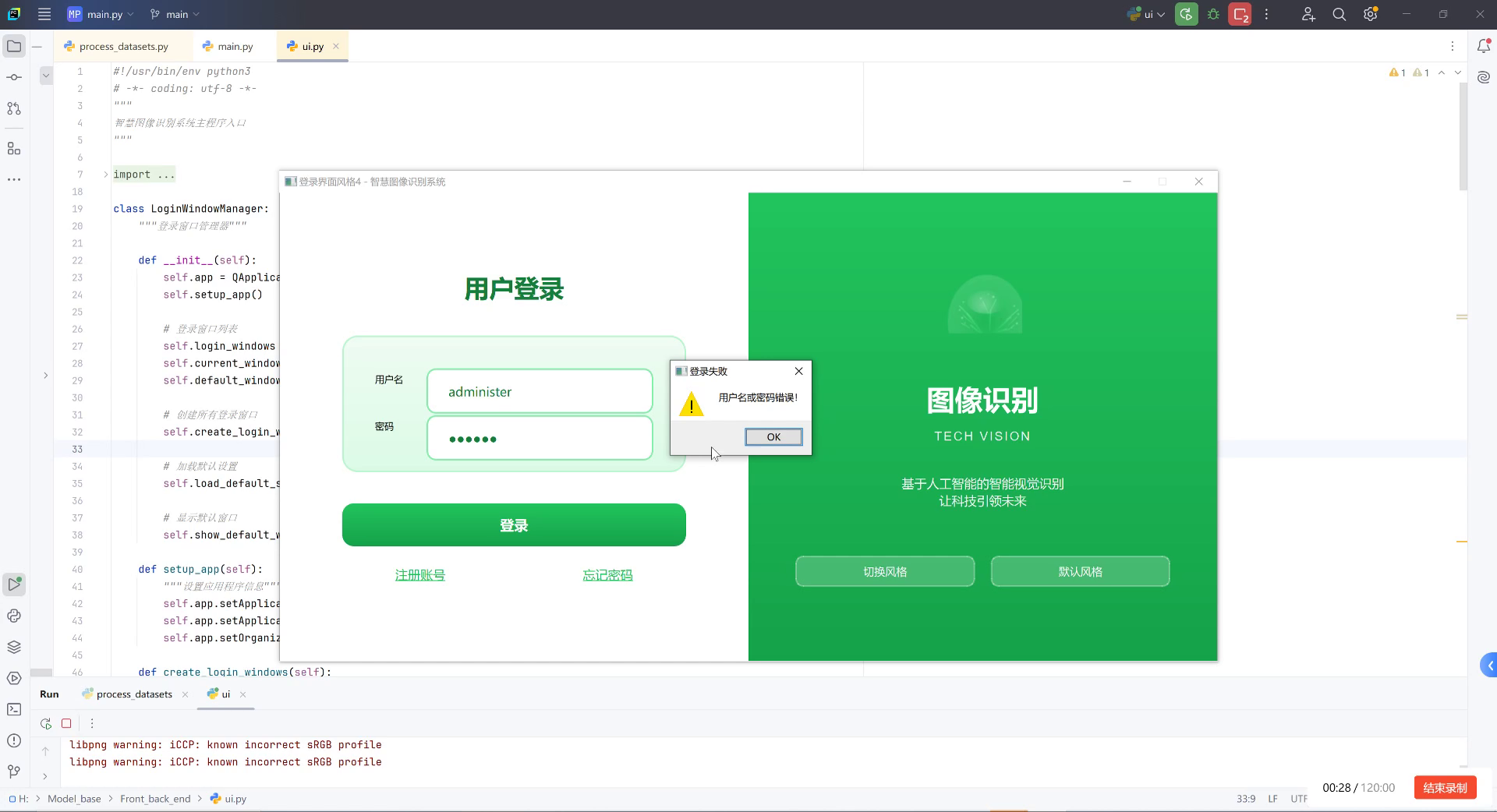
Task: Open the Problems tool window
Action: (14, 742)
